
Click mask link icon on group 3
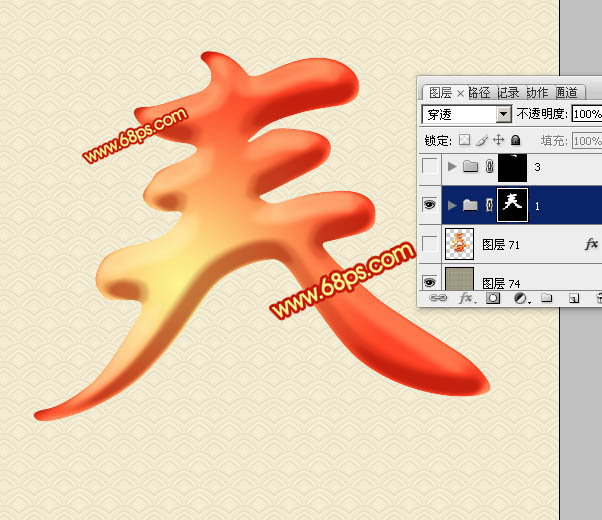pyautogui.click(x=489, y=166)
